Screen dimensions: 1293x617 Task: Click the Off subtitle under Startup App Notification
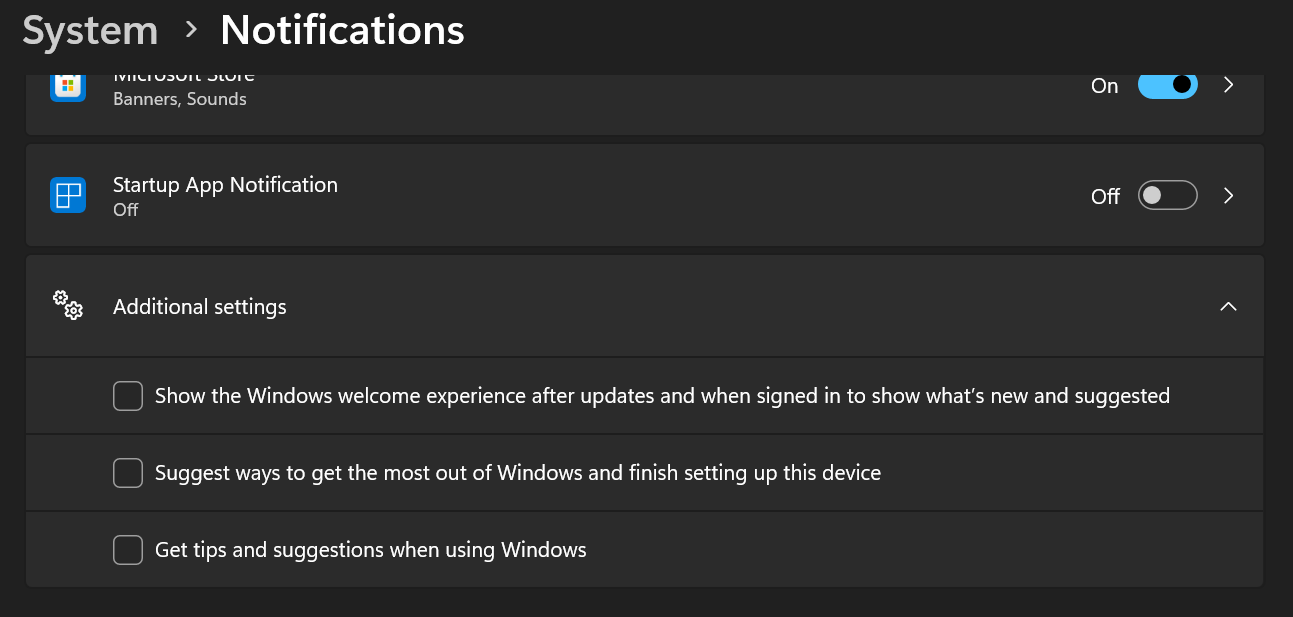pos(125,210)
